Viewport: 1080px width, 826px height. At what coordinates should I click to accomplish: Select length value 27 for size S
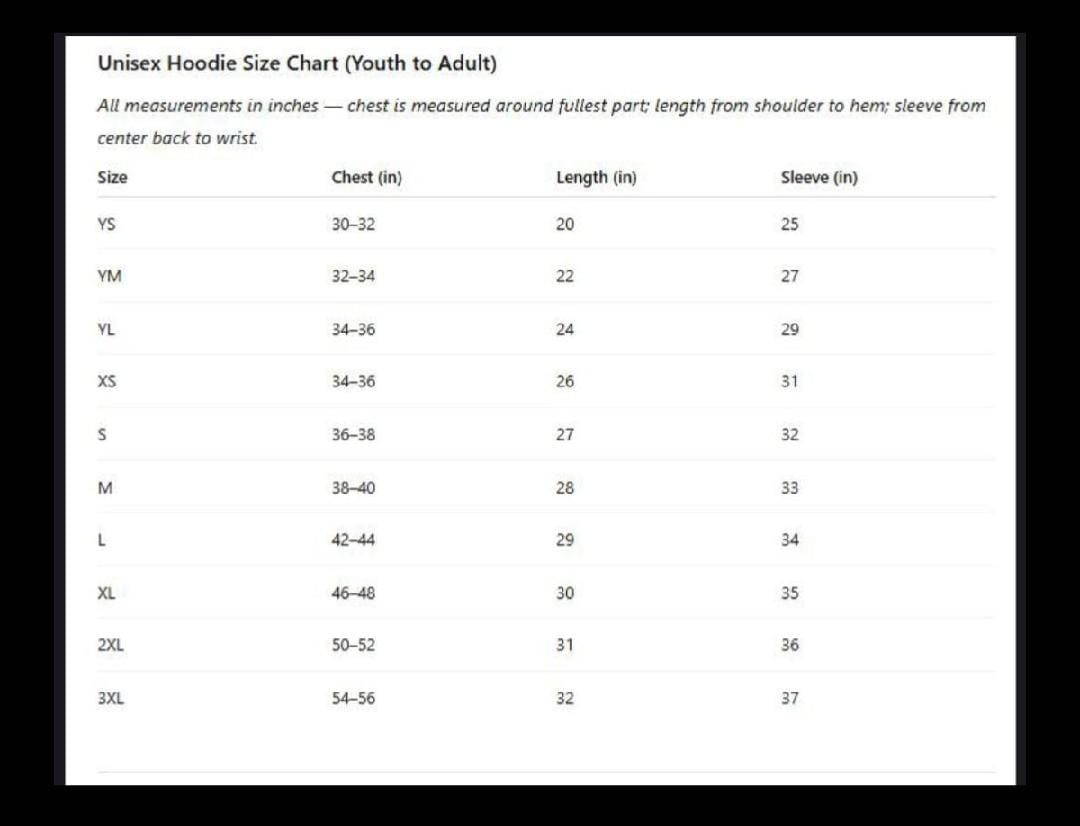[x=565, y=435]
